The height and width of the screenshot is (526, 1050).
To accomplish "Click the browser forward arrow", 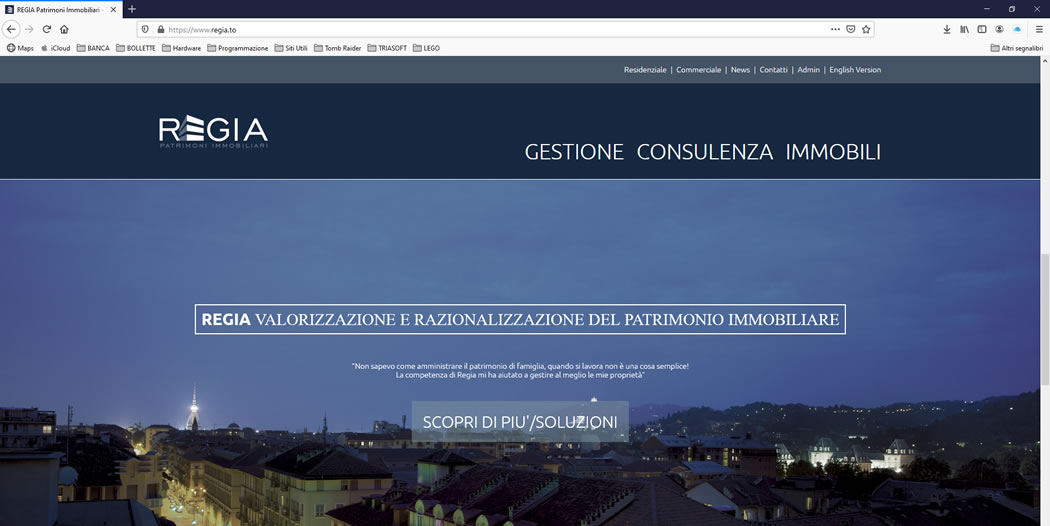I will 29,29.
